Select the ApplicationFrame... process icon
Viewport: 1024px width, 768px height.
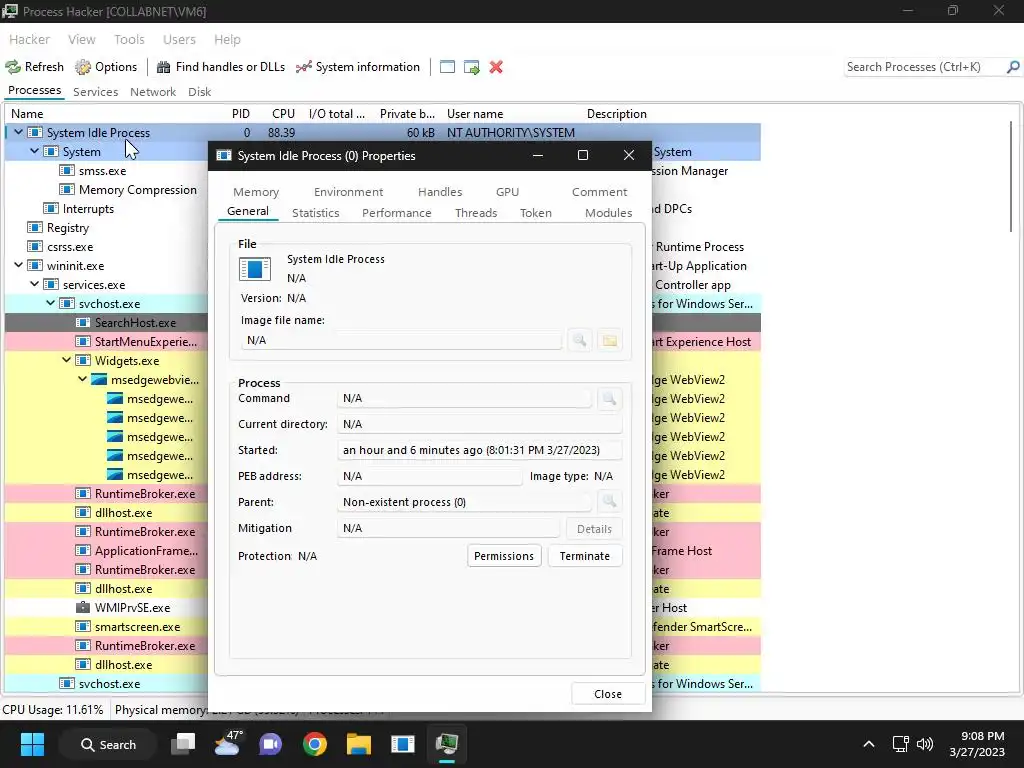82,551
